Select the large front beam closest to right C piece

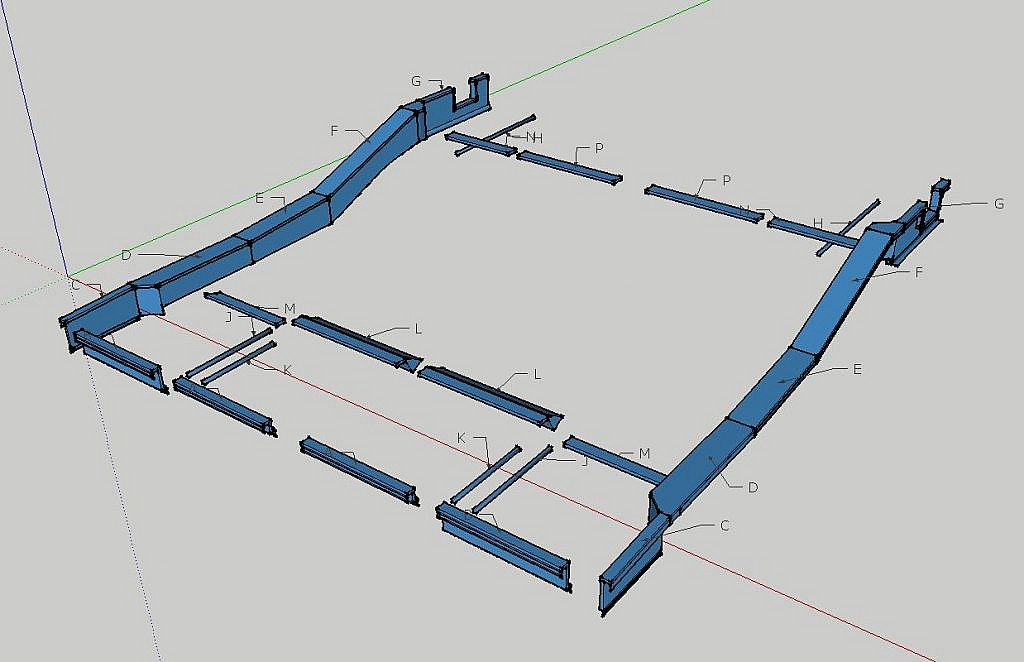point(504,546)
